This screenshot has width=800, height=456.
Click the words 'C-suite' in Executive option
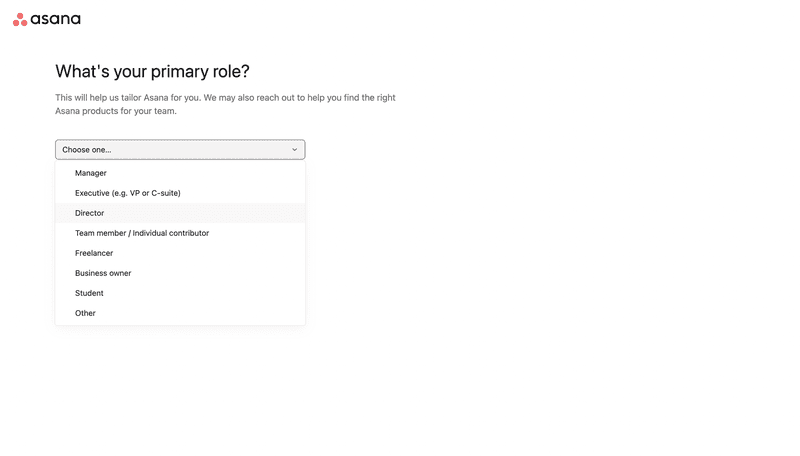coord(165,193)
